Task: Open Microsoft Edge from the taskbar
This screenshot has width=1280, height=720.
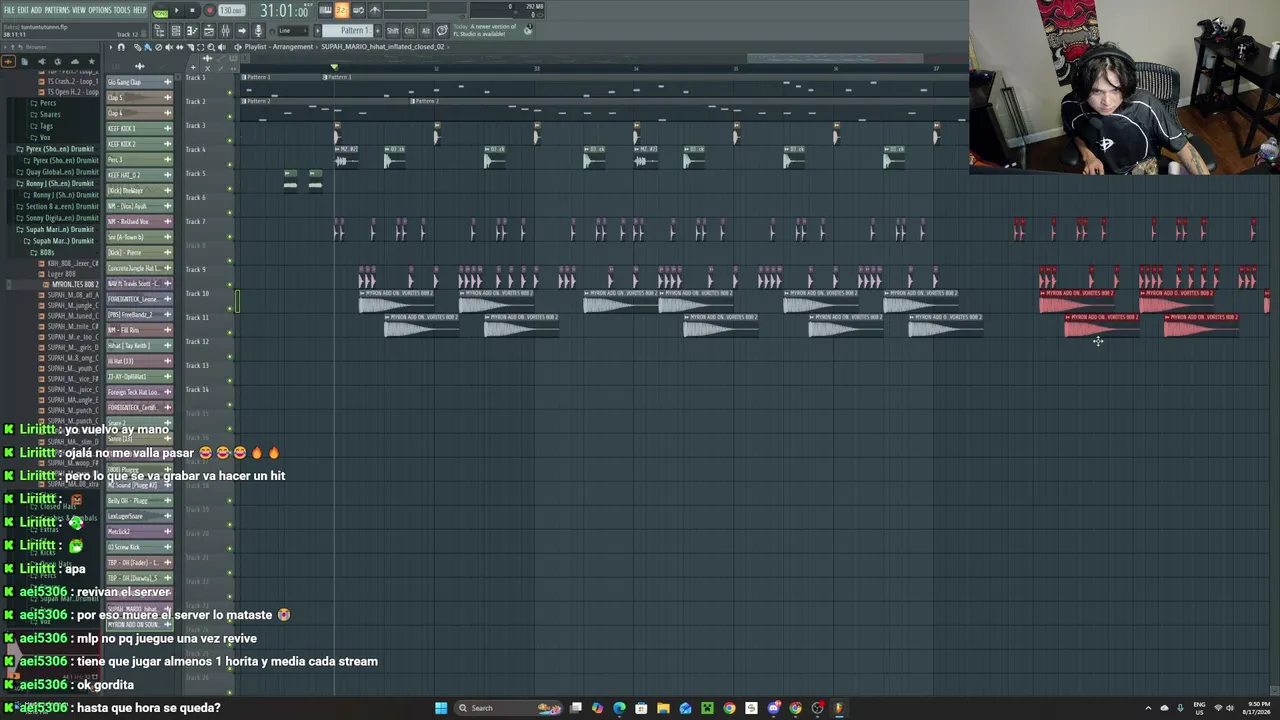Action: tap(619, 708)
